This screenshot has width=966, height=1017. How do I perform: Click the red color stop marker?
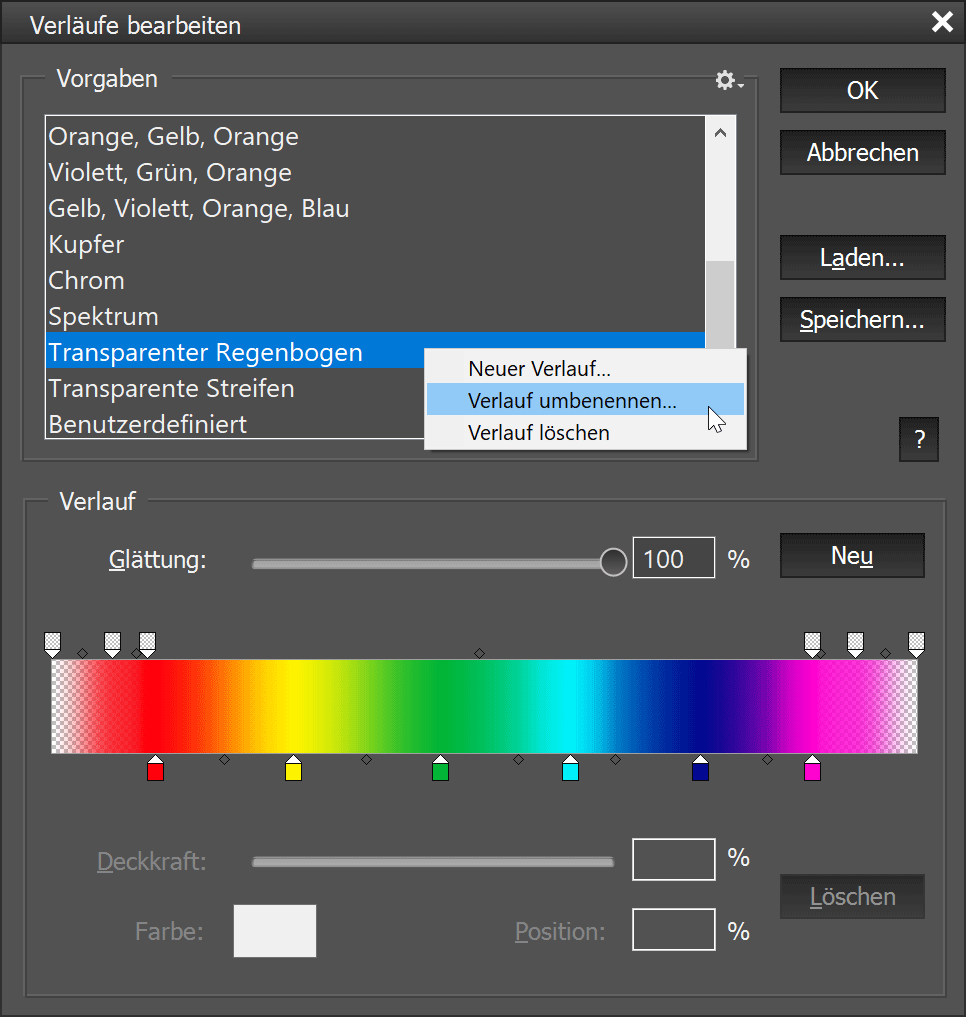tap(155, 770)
